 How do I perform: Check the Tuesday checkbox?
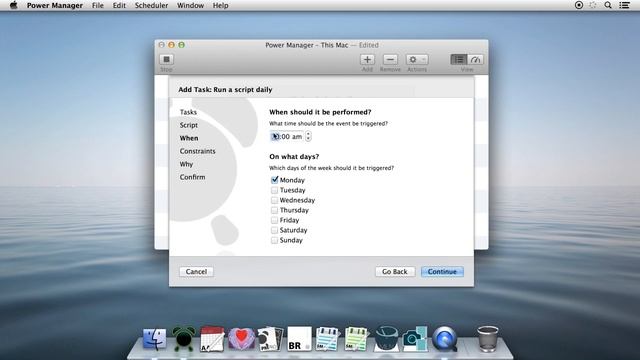pyautogui.click(x=274, y=190)
